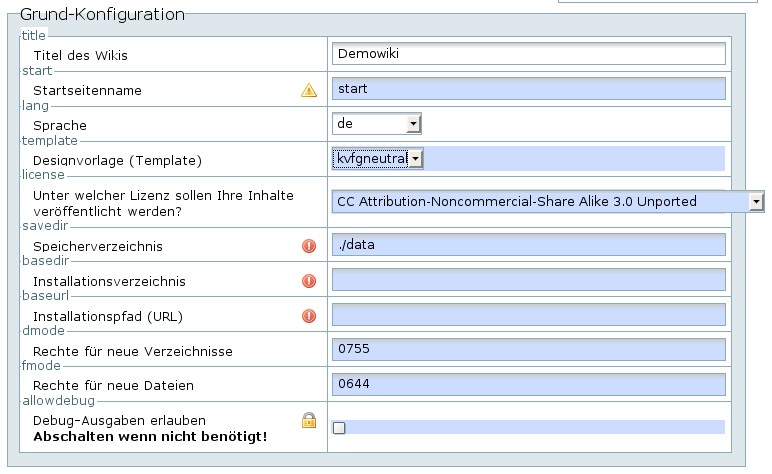Viewport: 772px width, 474px height.
Task: Enable the Debug-Ausgaben erlauben checkbox
Action: (339, 428)
